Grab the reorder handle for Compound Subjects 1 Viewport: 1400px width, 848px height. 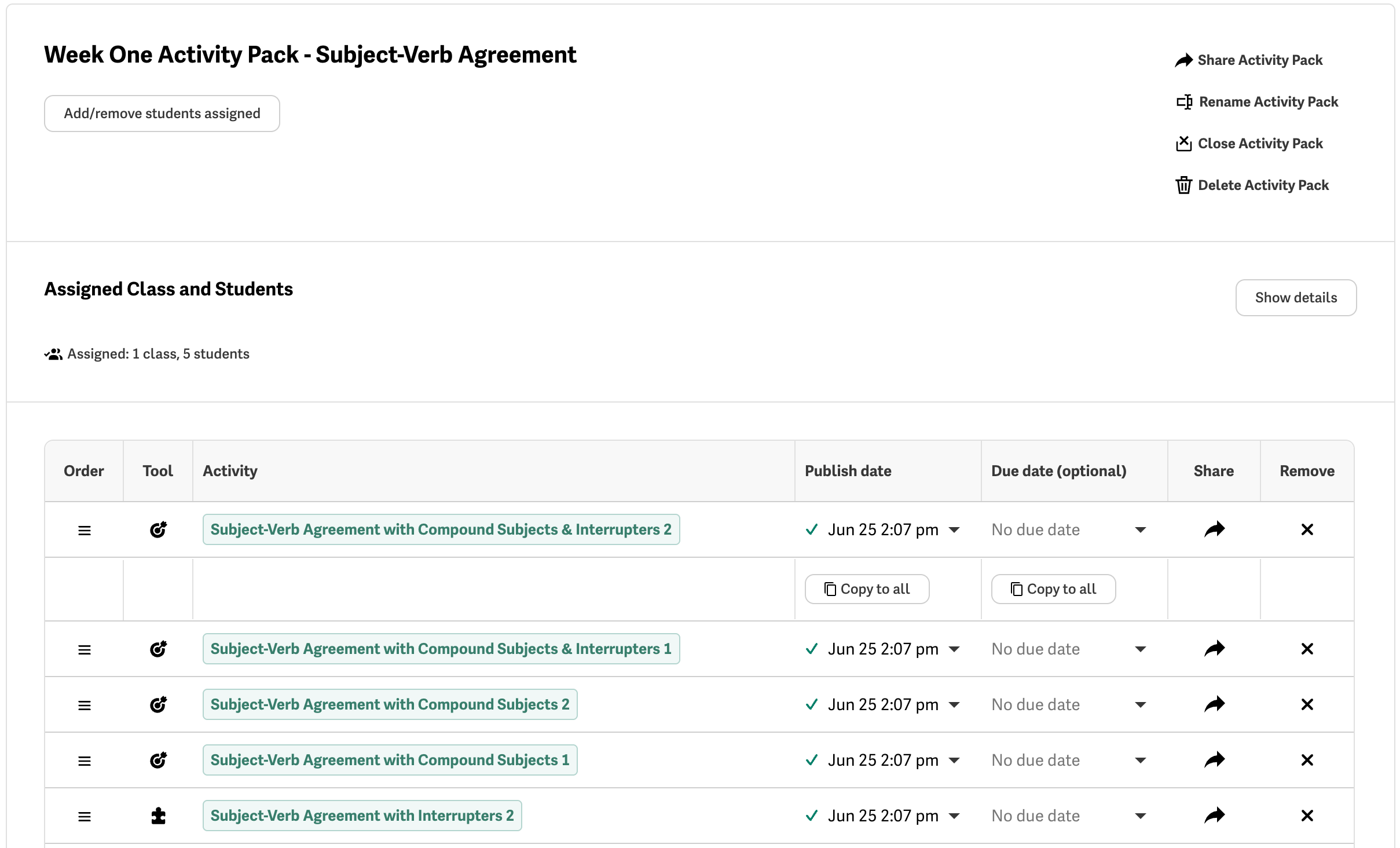click(85, 761)
